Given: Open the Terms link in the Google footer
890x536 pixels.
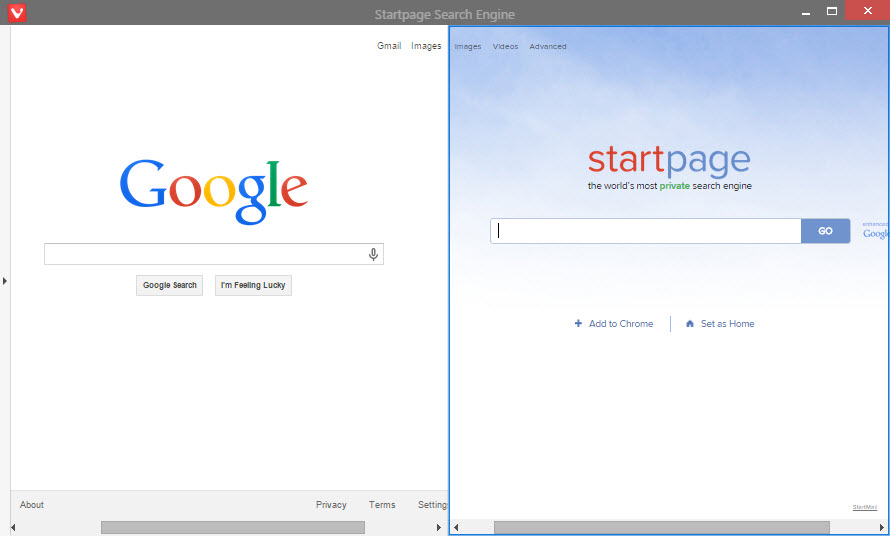Looking at the screenshot, I should tap(382, 505).
